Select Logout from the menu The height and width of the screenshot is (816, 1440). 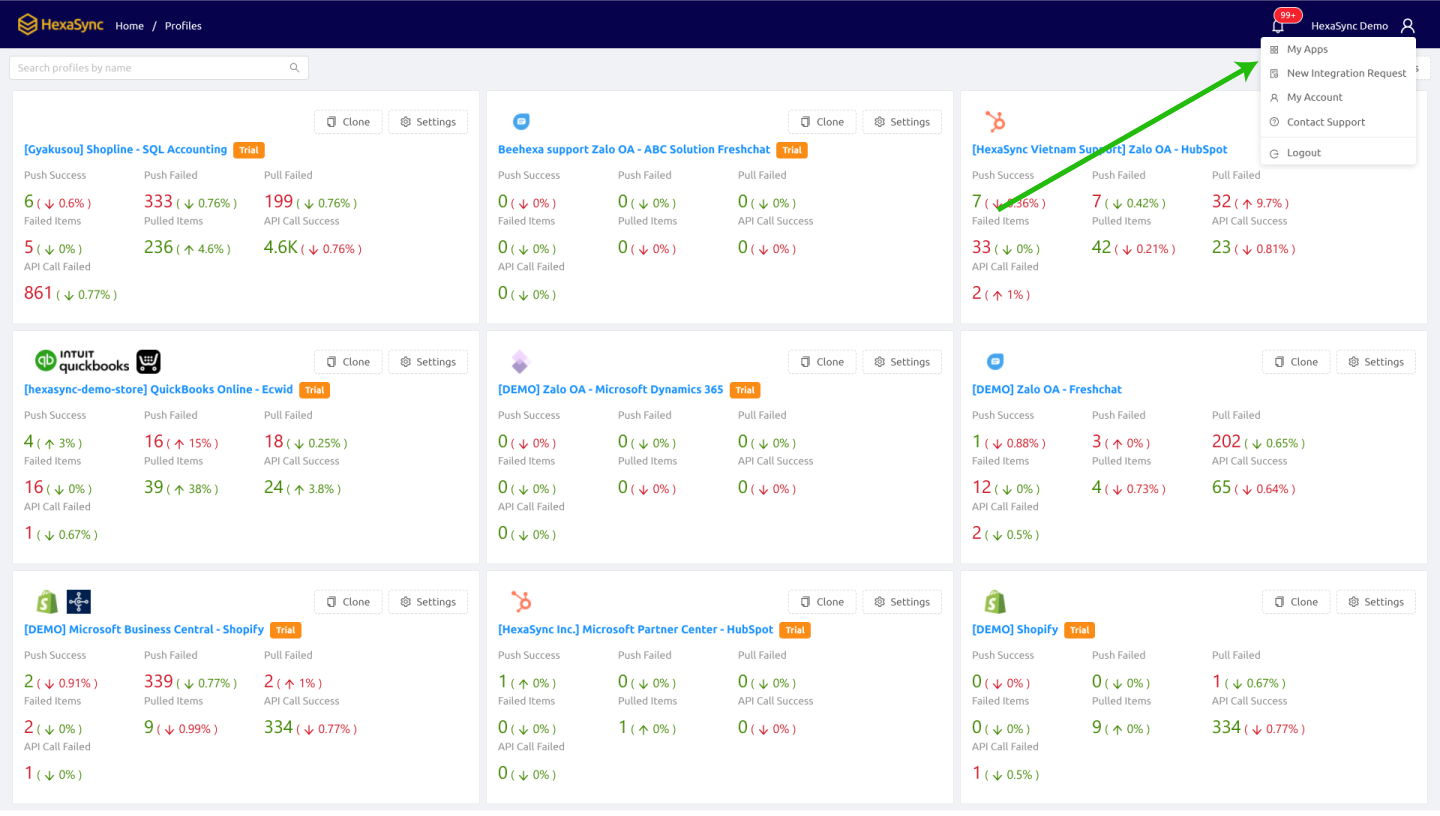pyautogui.click(x=1338, y=153)
